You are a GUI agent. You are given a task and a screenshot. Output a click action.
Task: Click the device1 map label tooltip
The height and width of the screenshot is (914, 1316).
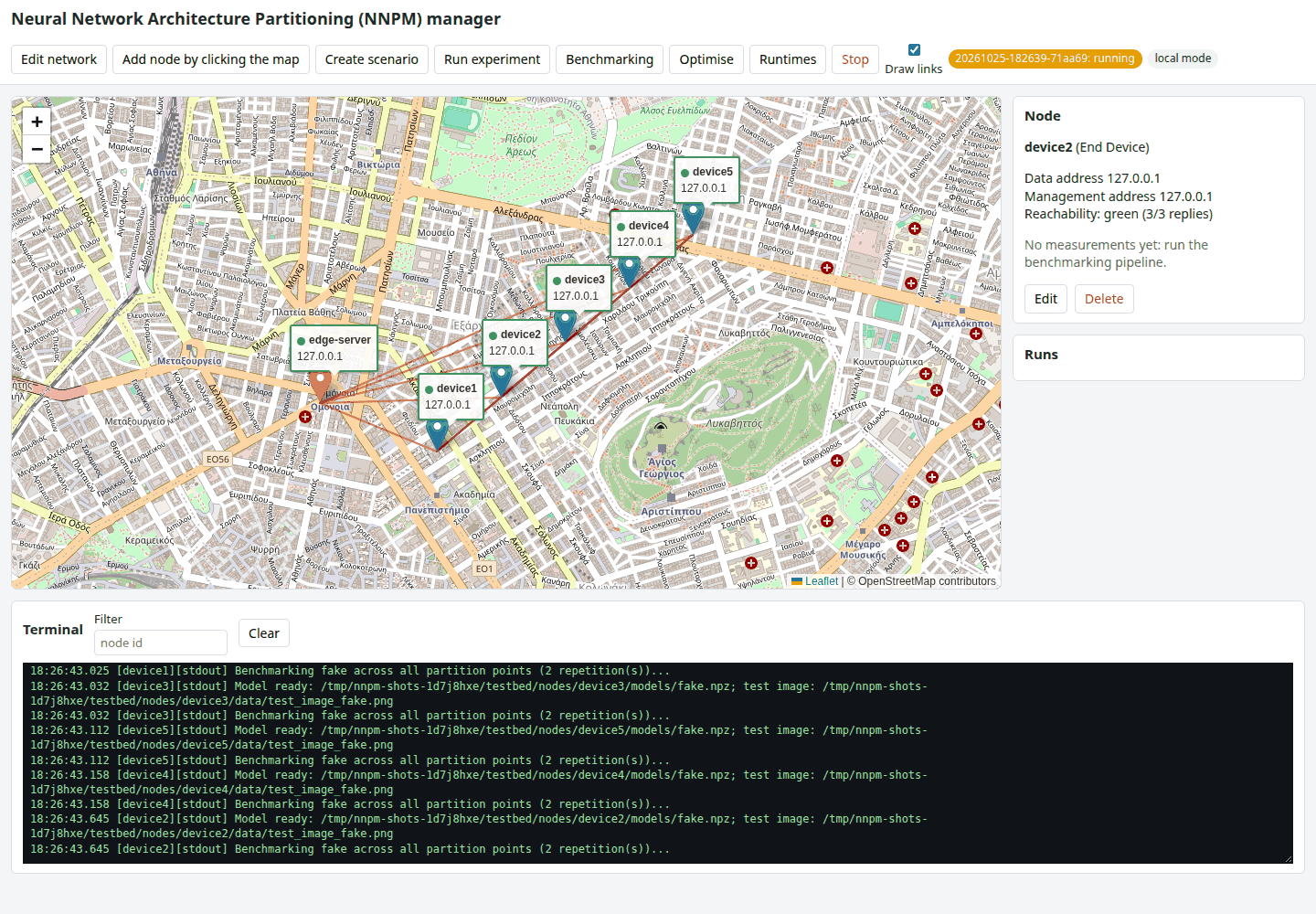[451, 397]
